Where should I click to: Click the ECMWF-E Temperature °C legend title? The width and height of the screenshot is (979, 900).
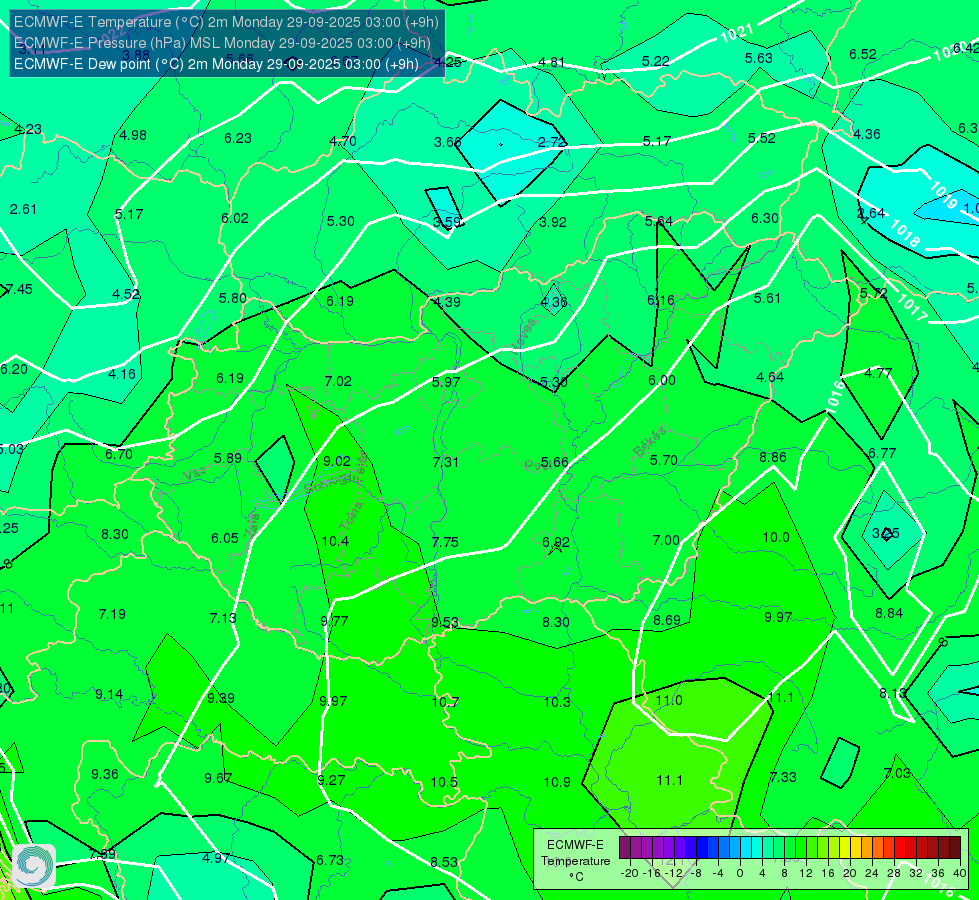click(x=575, y=861)
